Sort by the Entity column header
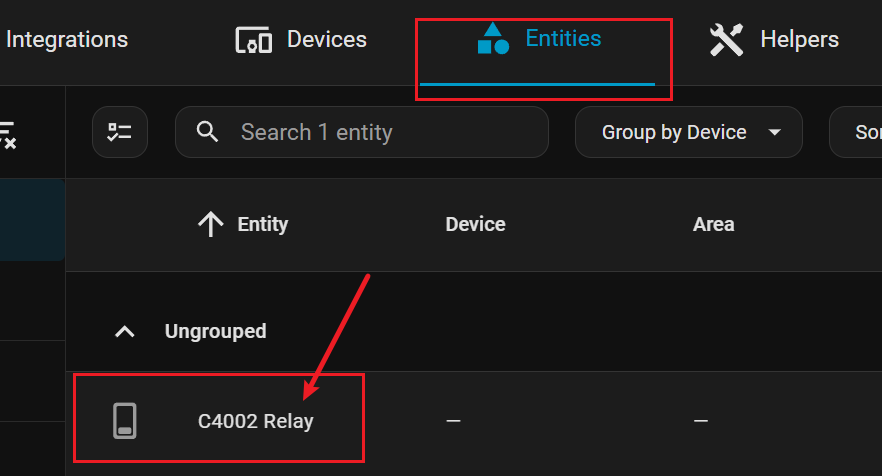 (262, 225)
